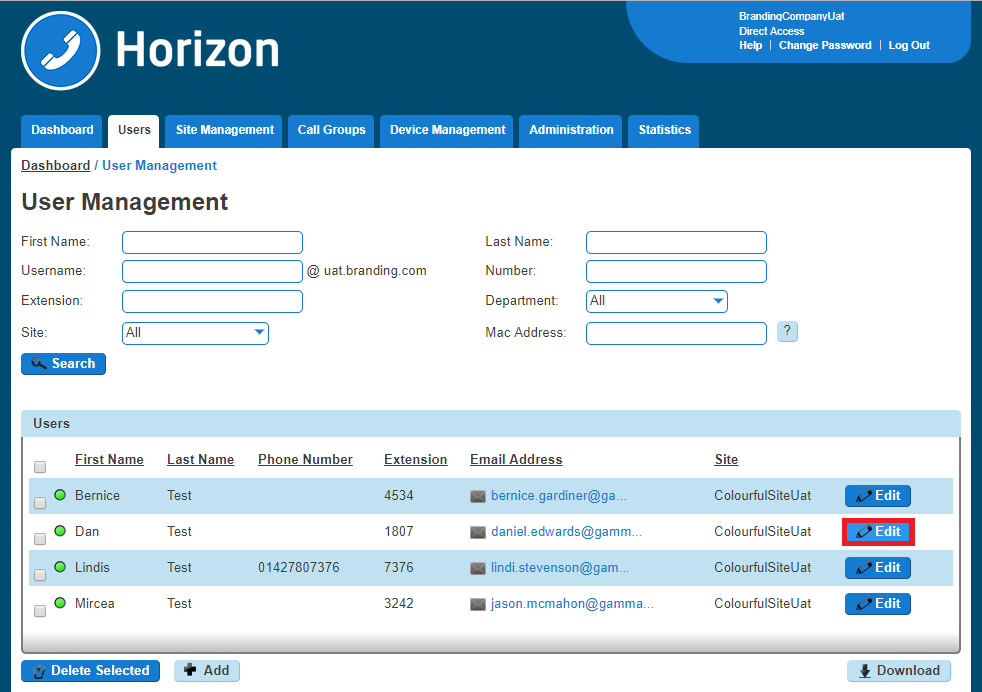Screen dimensions: 982x692
Task: Click BrandingCompanyUat account name
Action: click(792, 16)
